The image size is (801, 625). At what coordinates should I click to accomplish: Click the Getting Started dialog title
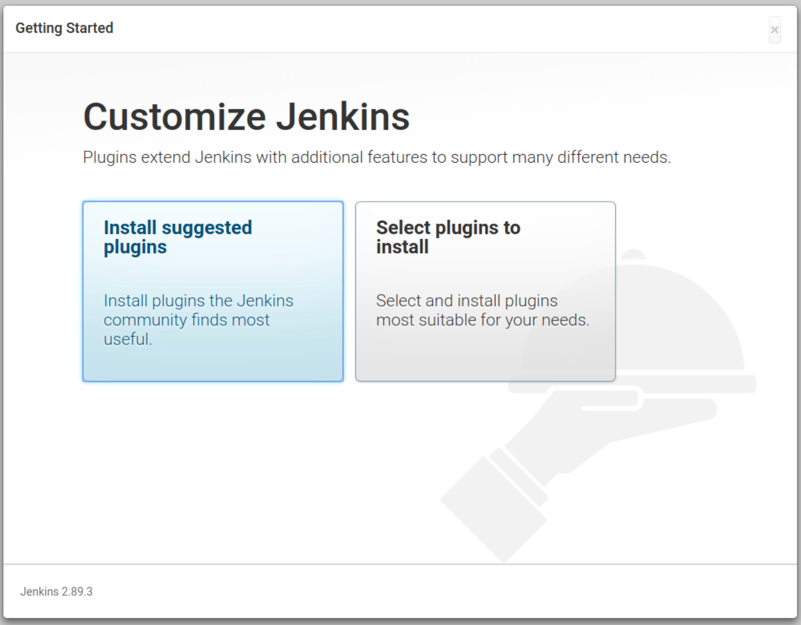pos(63,28)
